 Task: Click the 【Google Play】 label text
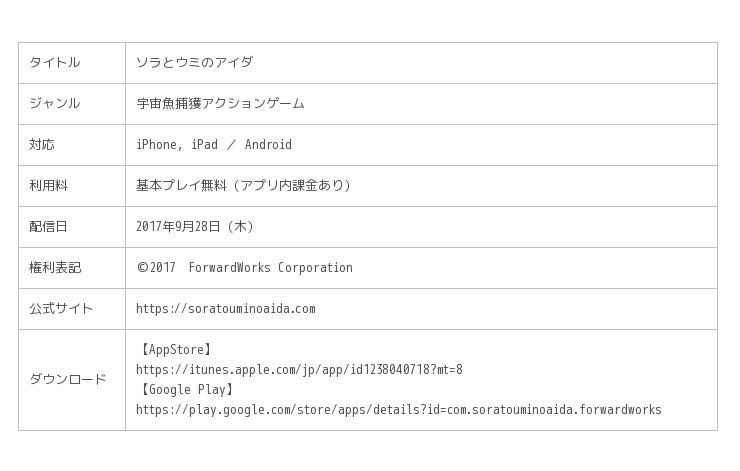point(186,390)
